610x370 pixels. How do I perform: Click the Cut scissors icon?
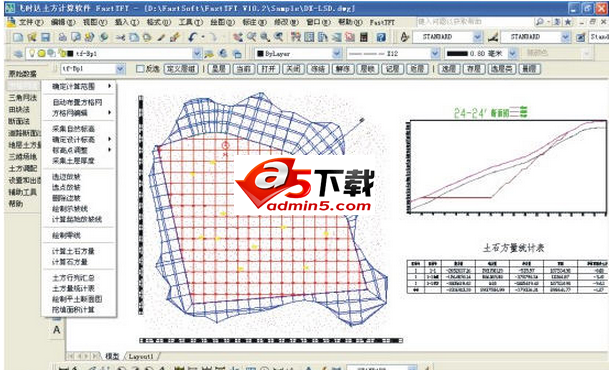coord(120,37)
